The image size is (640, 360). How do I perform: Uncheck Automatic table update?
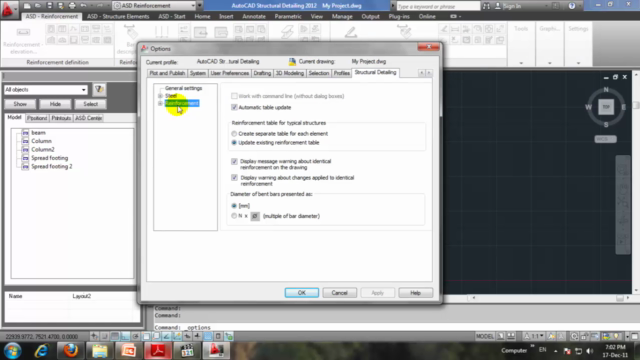[x=234, y=107]
